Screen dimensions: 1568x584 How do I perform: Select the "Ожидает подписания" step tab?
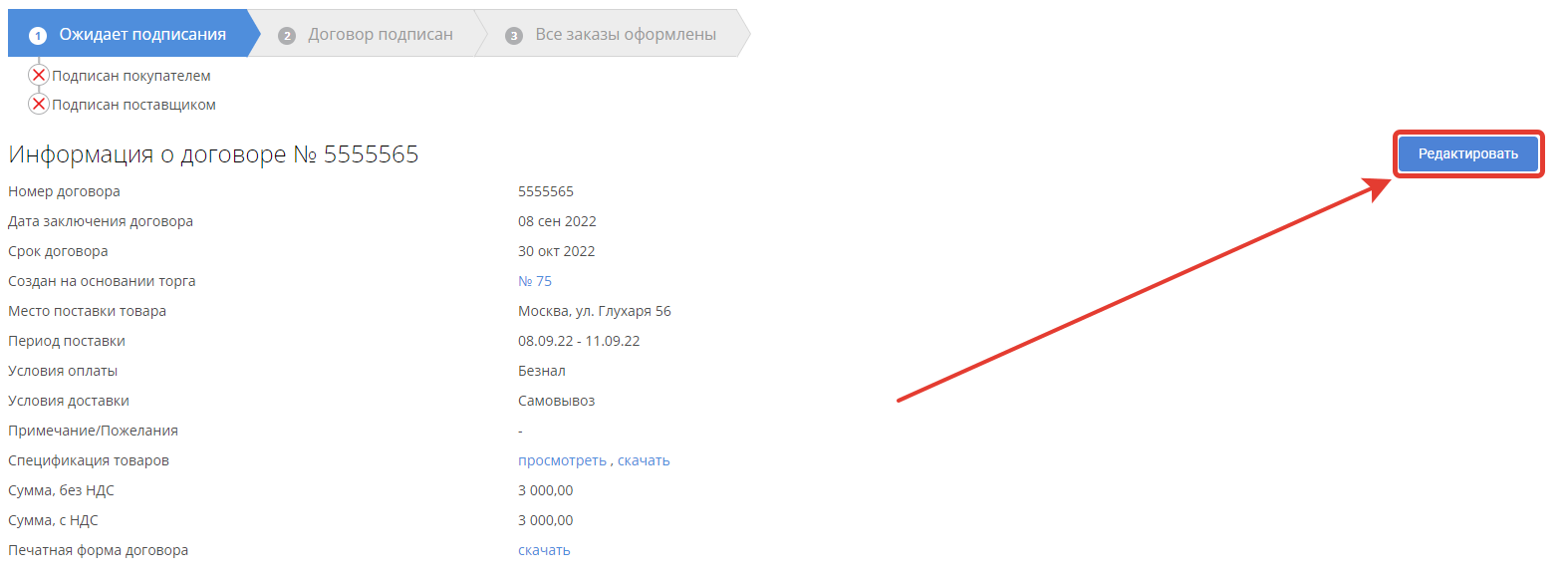(x=141, y=34)
